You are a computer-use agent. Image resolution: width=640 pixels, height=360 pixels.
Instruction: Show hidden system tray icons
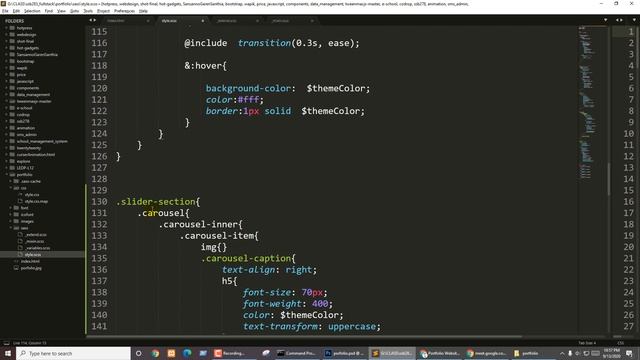click(562, 353)
